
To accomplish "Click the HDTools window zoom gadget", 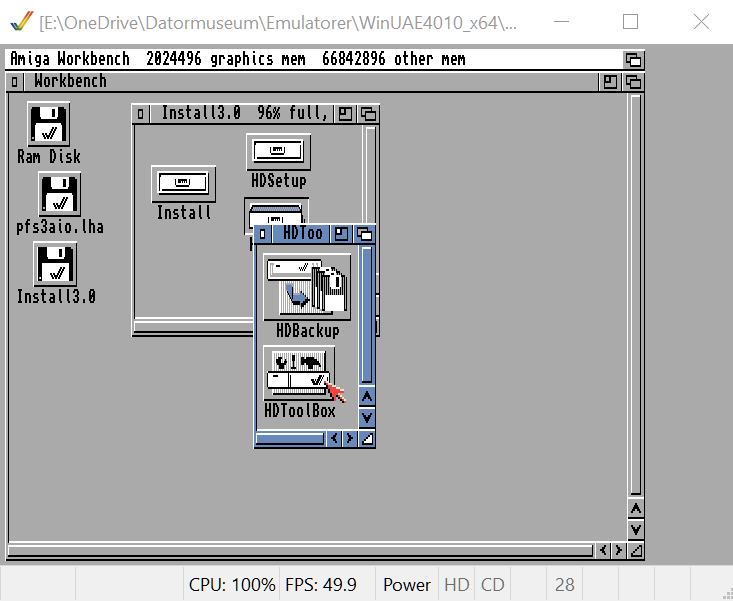I will coord(342,234).
